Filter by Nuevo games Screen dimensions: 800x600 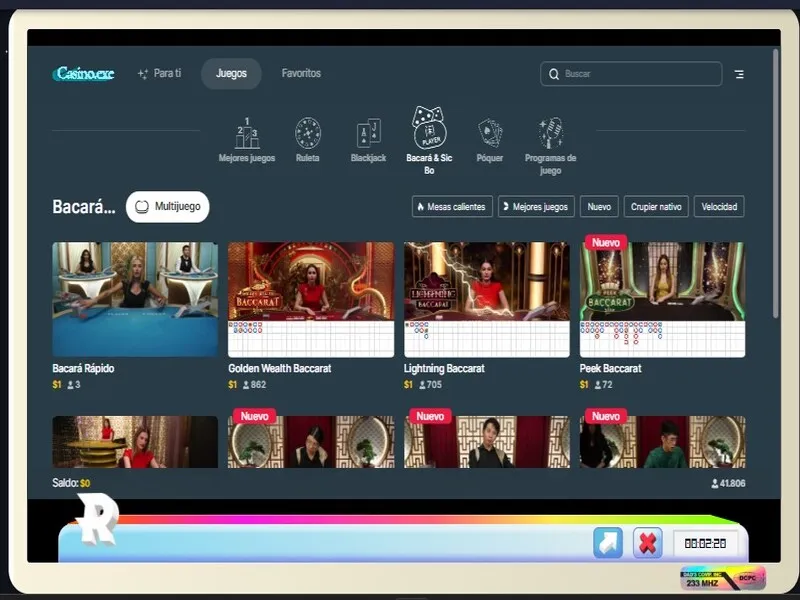click(599, 207)
